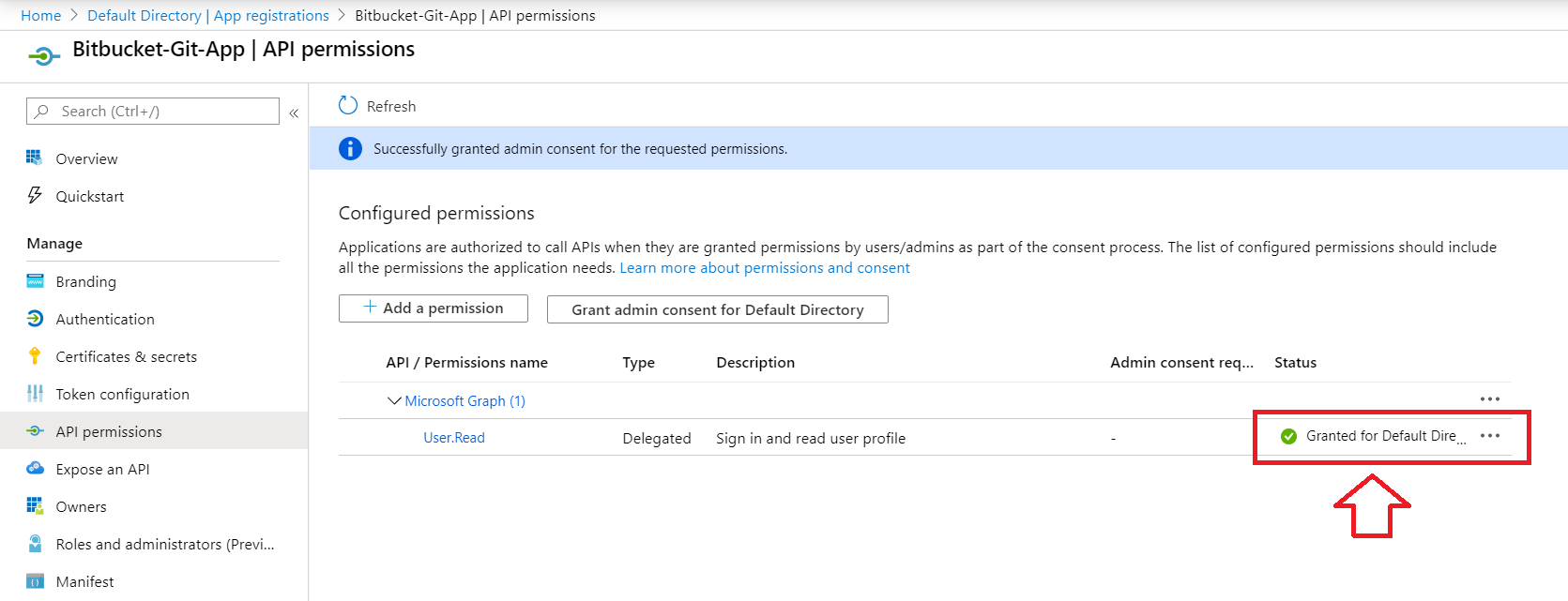This screenshot has width=1568, height=601.
Task: Click the Refresh button label
Action: (x=391, y=106)
